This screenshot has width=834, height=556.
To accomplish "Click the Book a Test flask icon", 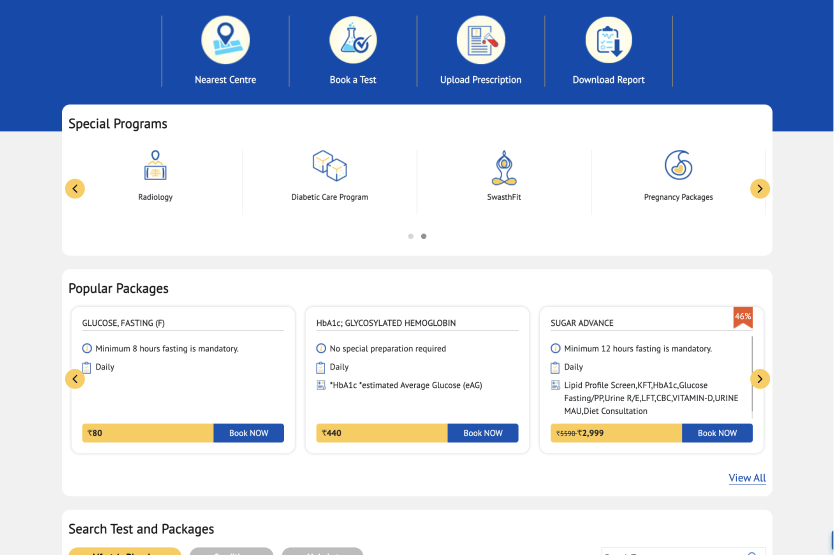I will pyautogui.click(x=353, y=40).
